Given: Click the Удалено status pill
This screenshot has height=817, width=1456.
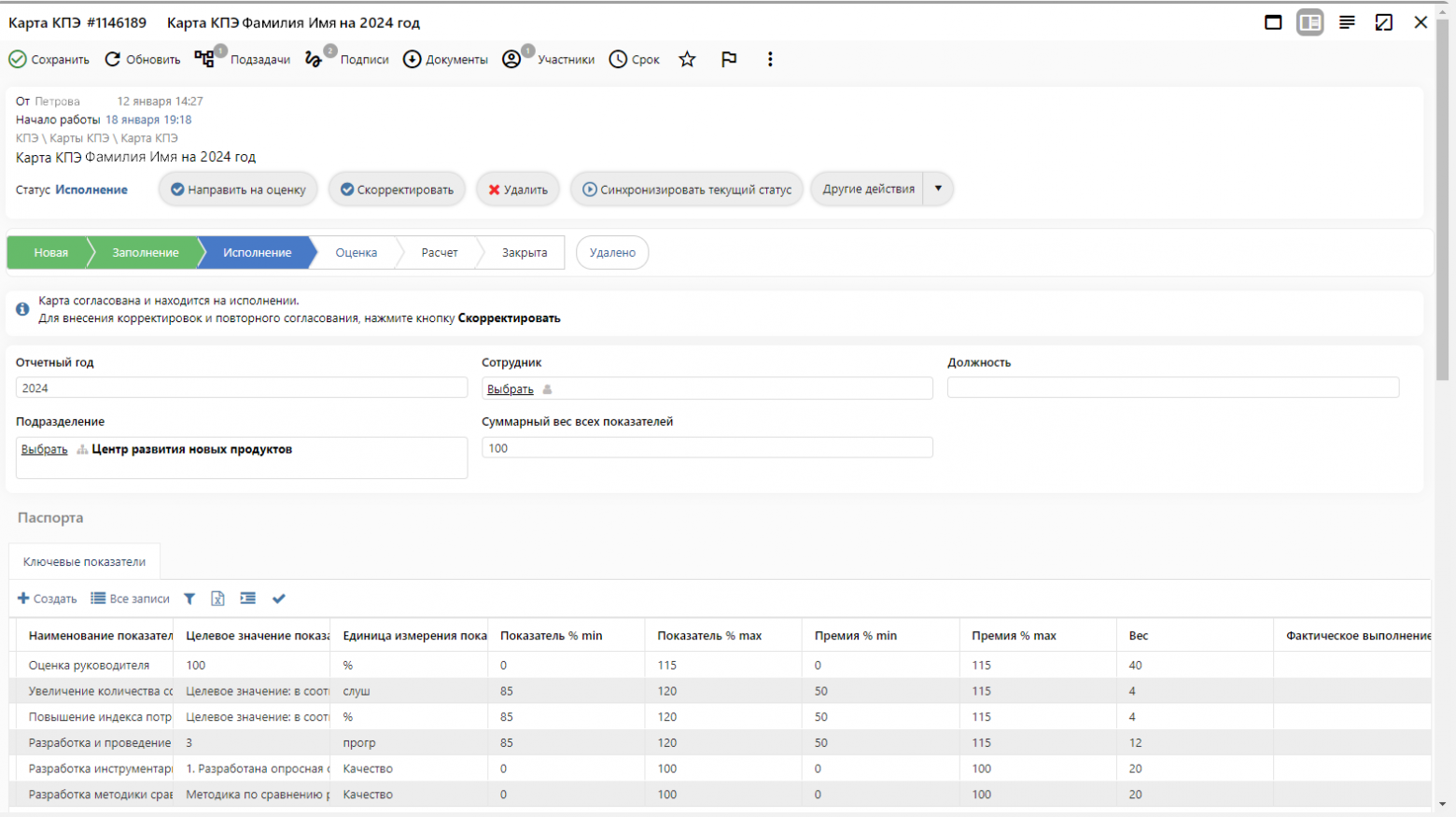Looking at the screenshot, I should (612, 252).
